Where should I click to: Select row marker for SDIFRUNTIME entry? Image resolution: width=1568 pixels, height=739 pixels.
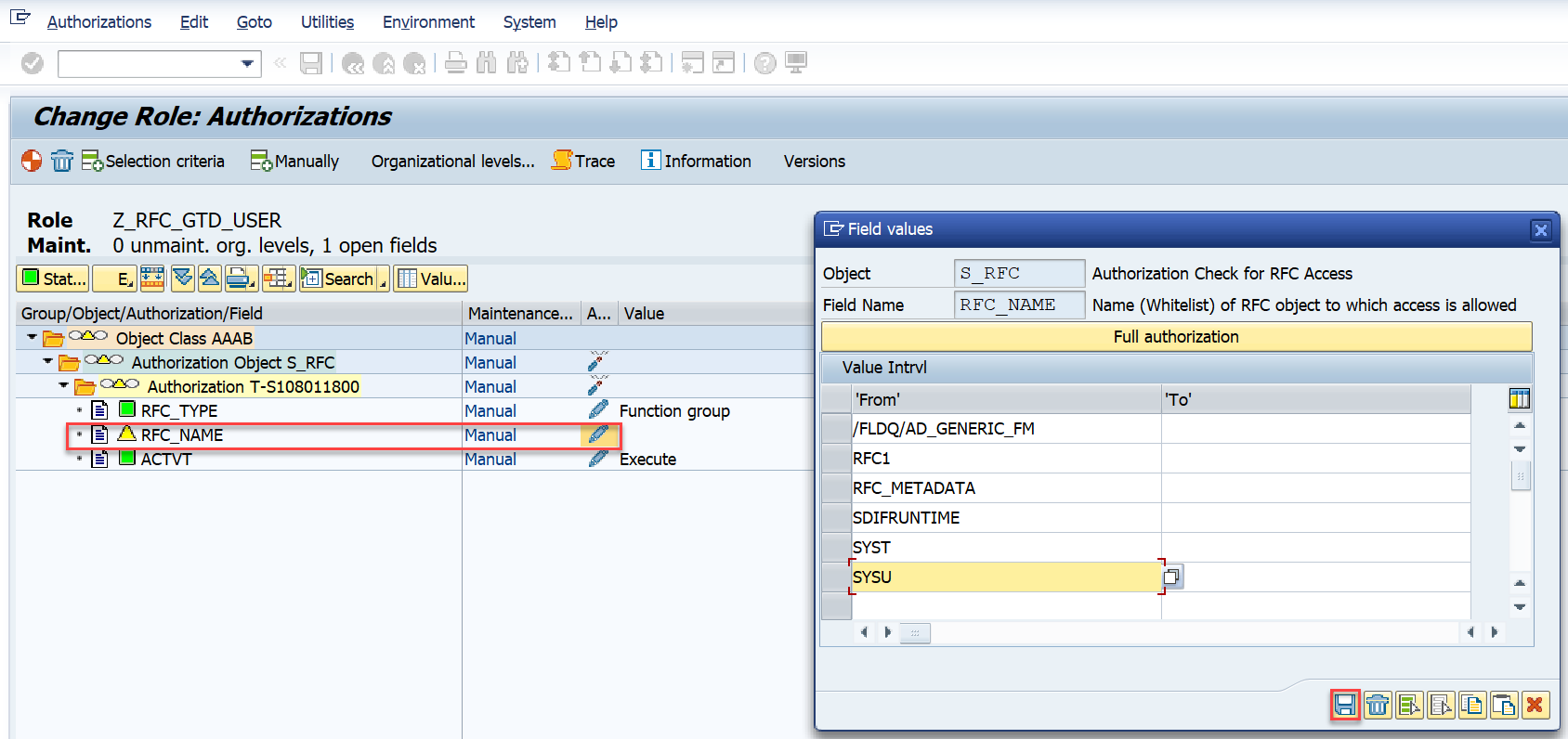click(836, 518)
